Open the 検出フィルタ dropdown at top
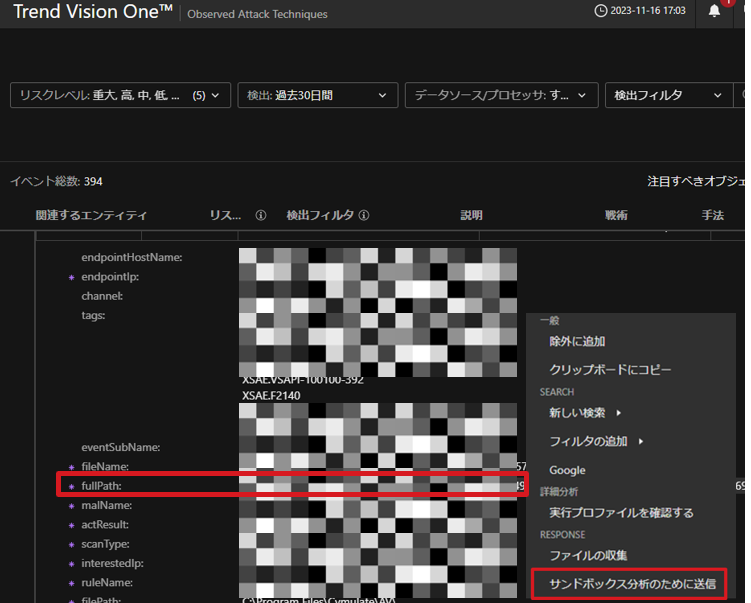Screen dimensions: 751x603 pos(668,95)
